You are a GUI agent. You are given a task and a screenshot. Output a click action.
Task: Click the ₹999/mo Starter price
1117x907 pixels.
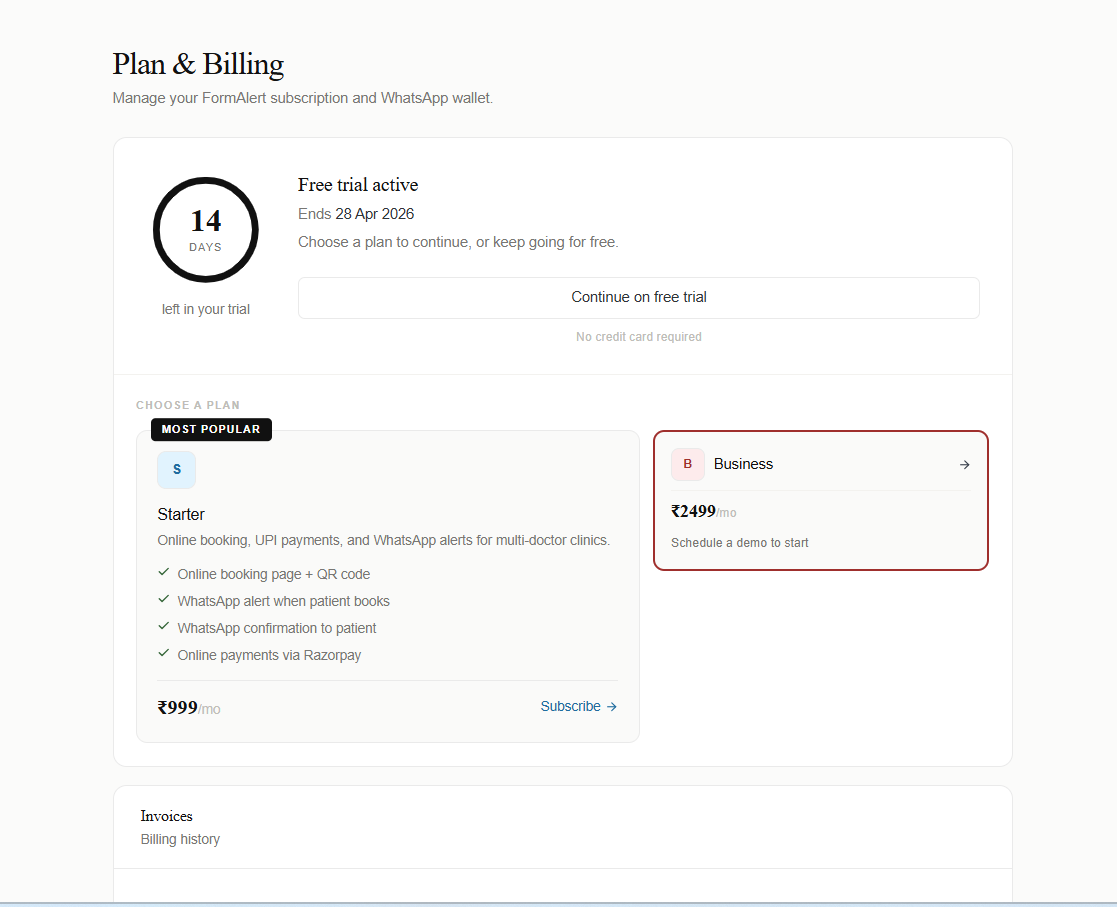[x=188, y=708]
